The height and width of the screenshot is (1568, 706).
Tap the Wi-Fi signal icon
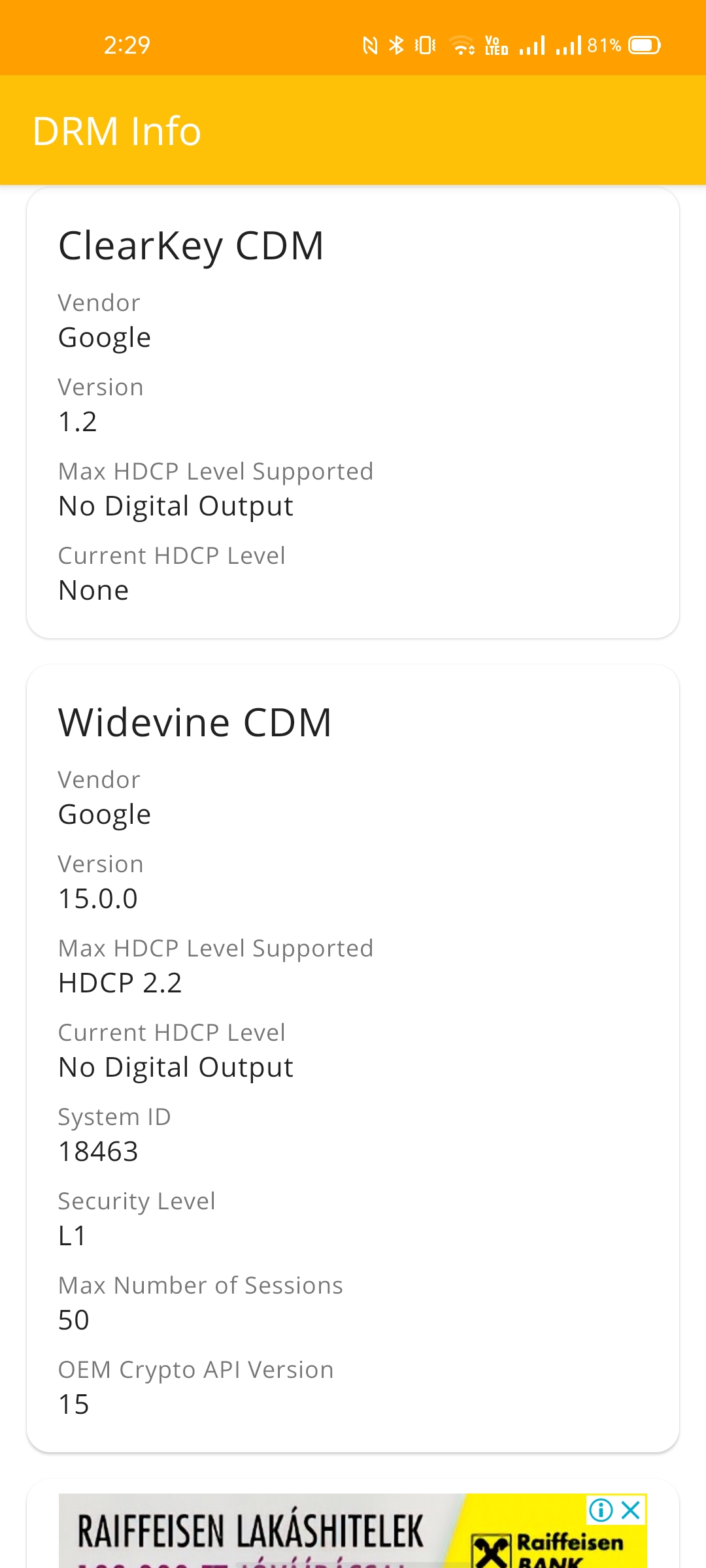click(463, 45)
